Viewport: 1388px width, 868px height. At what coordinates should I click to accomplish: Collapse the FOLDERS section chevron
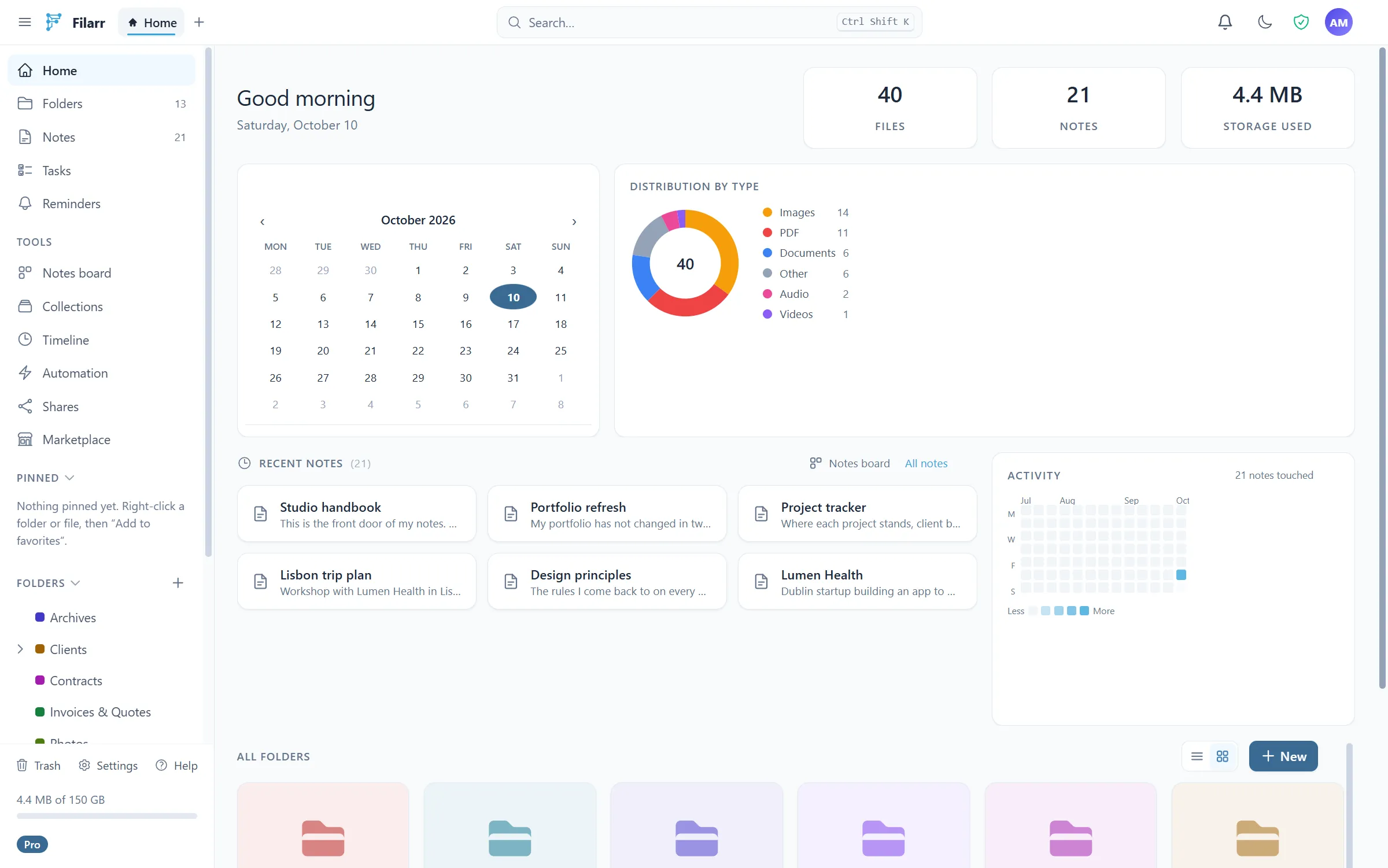click(75, 583)
